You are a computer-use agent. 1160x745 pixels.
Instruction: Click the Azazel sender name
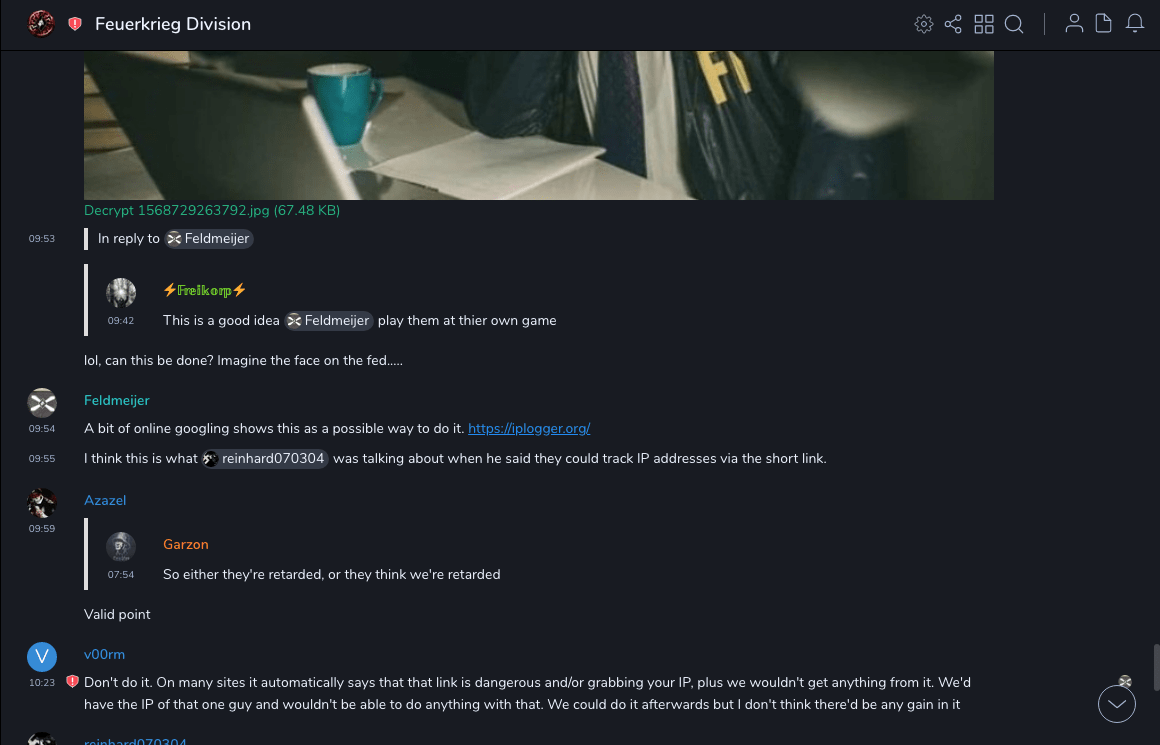click(x=105, y=500)
